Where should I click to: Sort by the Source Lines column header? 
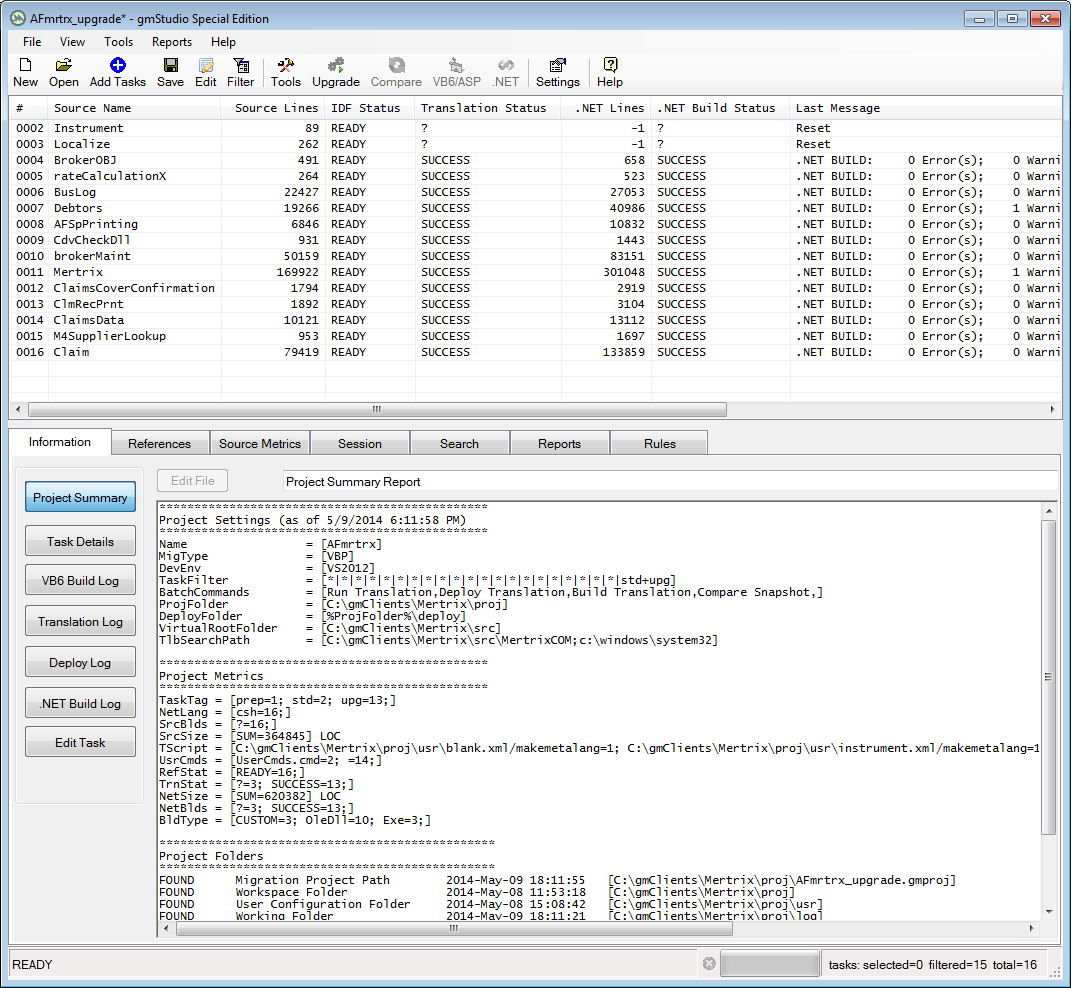(276, 108)
